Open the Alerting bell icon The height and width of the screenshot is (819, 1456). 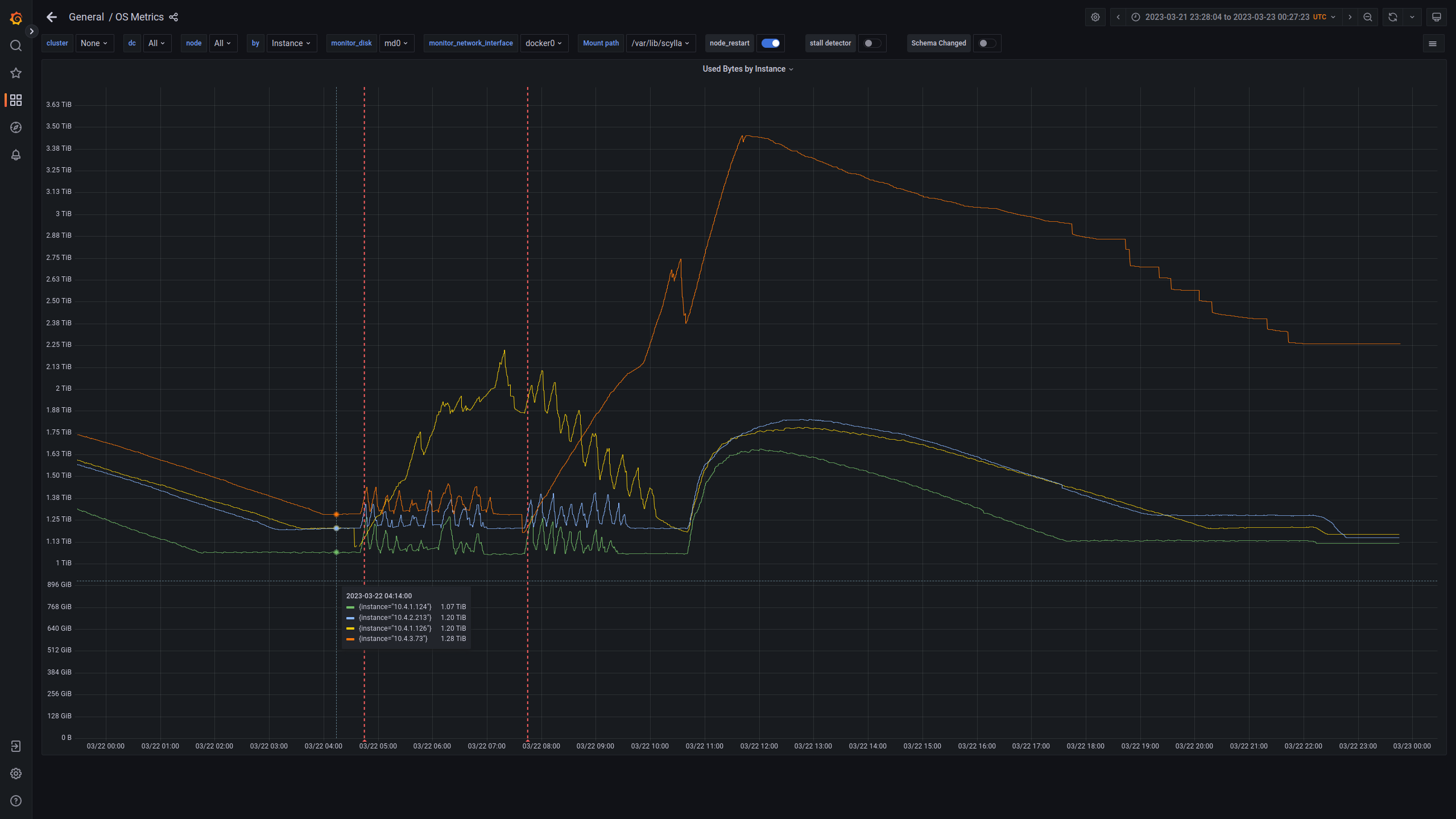tap(16, 155)
